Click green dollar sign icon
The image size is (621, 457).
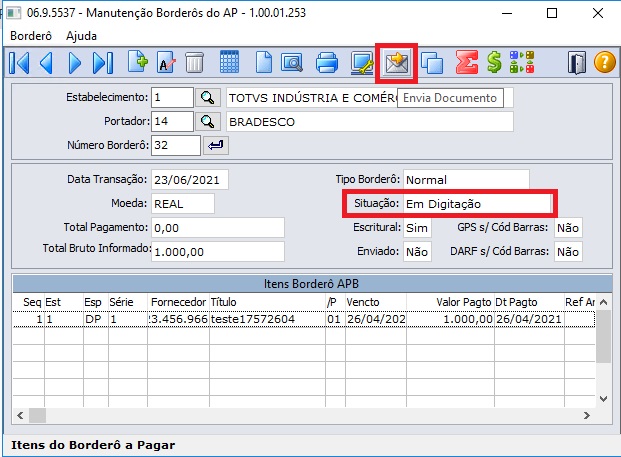[494, 62]
